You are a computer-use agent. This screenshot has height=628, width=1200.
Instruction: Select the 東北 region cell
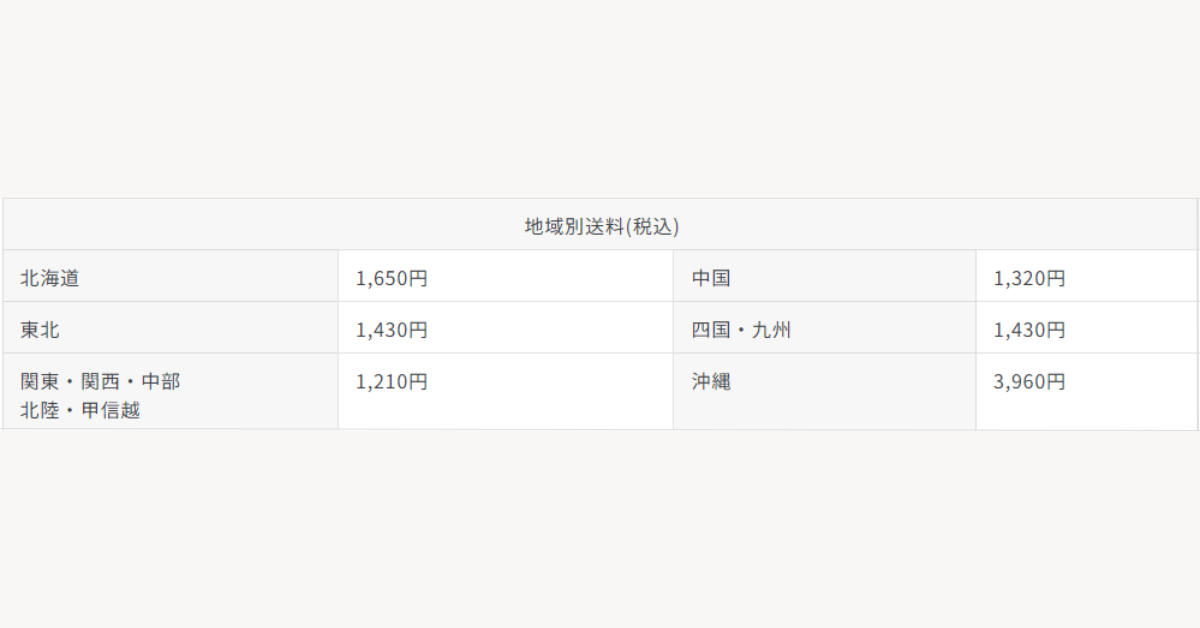pos(170,329)
